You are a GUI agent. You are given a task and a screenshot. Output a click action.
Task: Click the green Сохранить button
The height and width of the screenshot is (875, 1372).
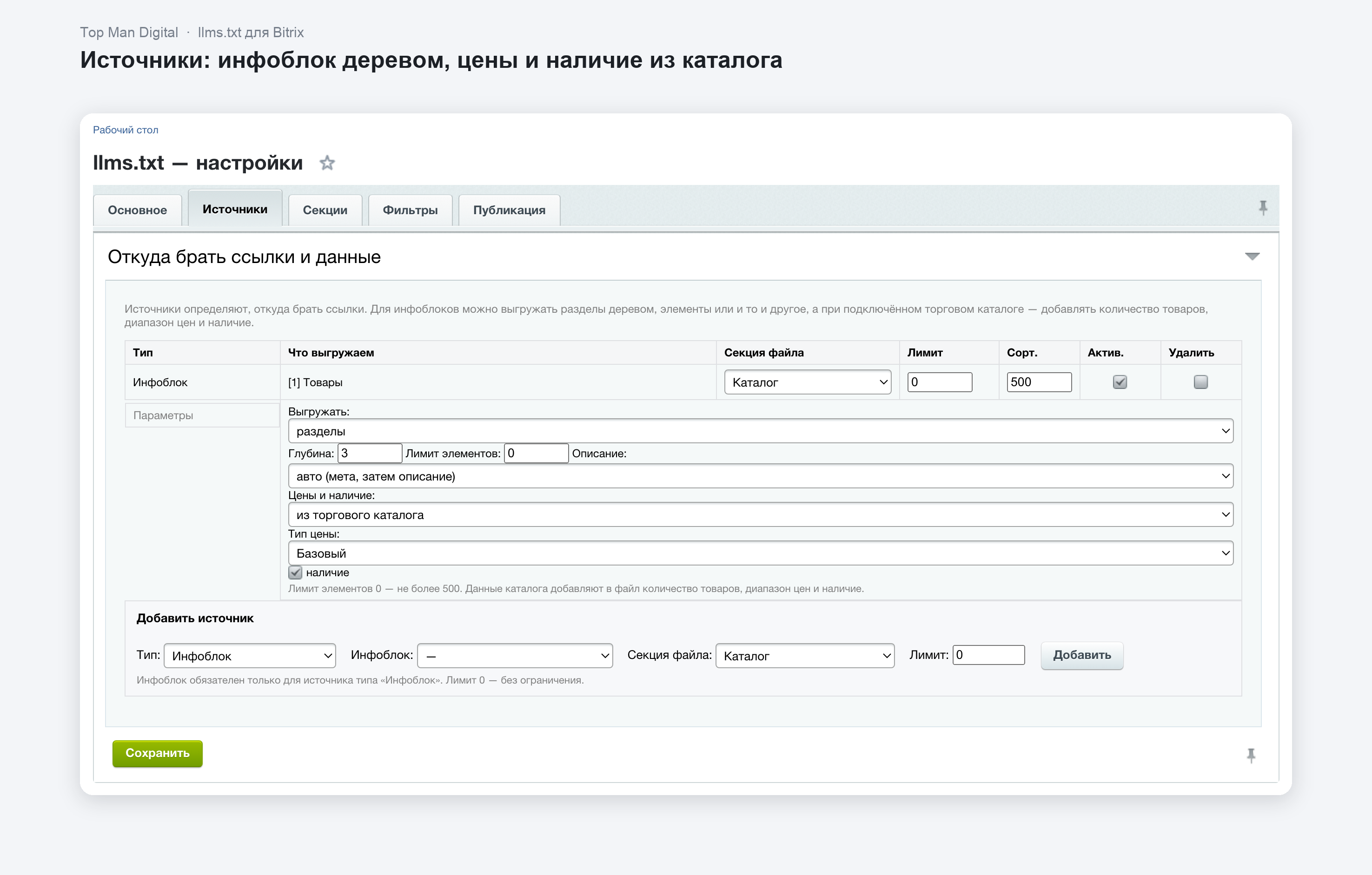click(157, 753)
